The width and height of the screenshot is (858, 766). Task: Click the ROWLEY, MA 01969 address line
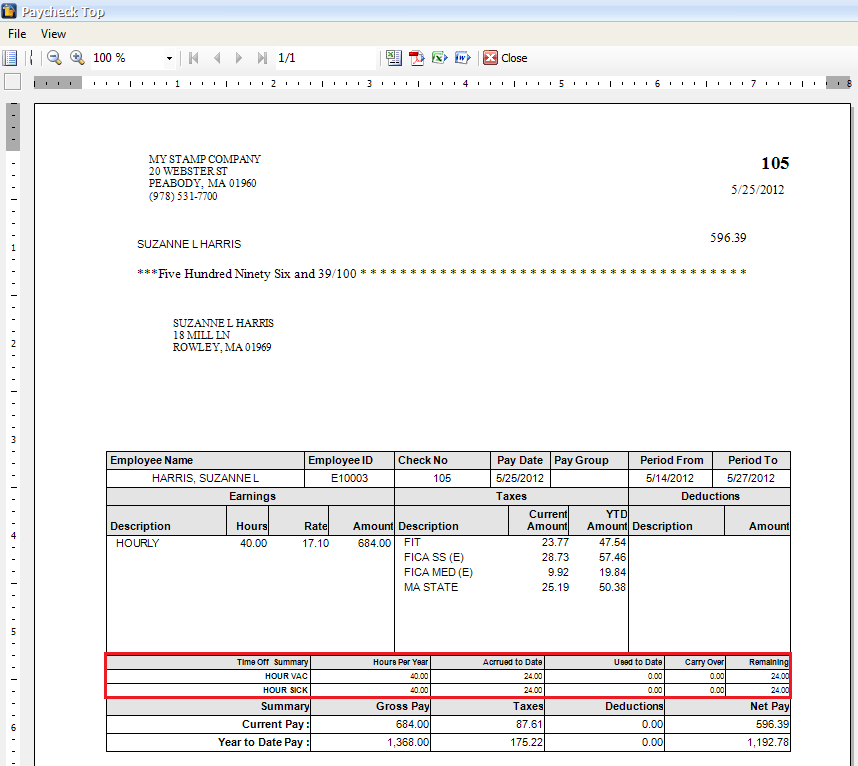tap(222, 347)
